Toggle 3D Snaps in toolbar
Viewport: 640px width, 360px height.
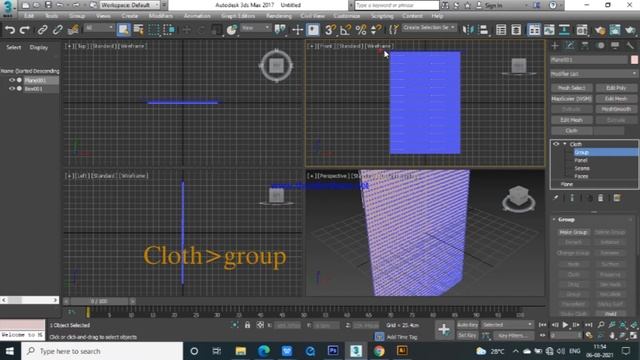330,30
